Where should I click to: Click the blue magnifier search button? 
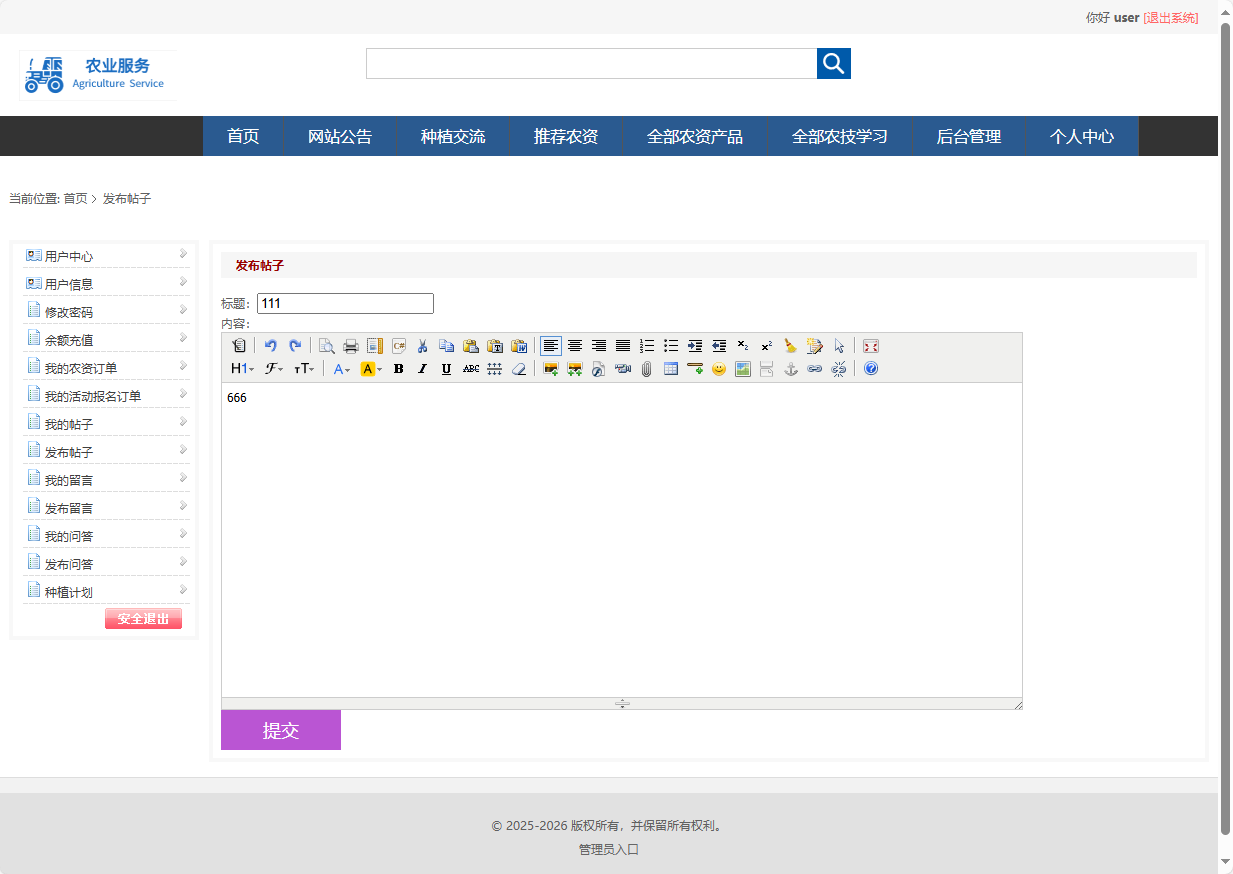[x=833, y=64]
